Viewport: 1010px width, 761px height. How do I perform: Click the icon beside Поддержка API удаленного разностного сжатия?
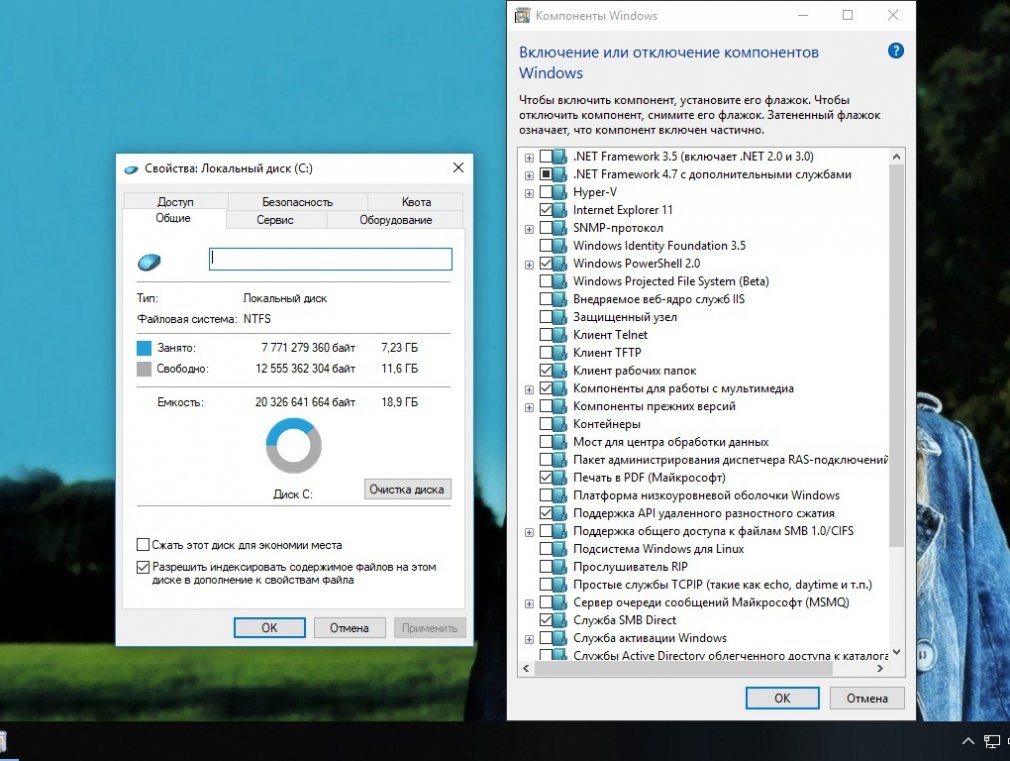click(x=560, y=514)
